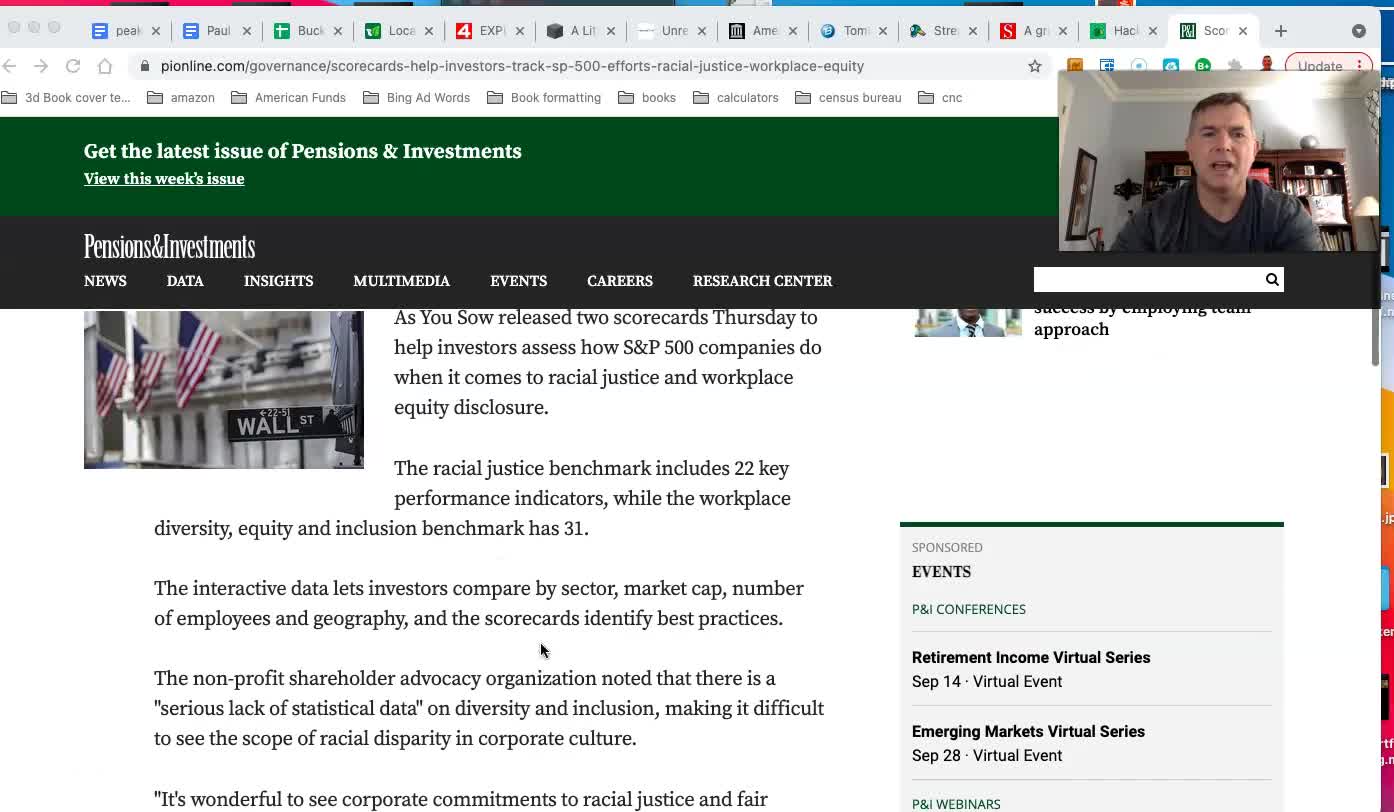The height and width of the screenshot is (812, 1394).
Task: Open Retirement Income Virtual Series event
Action: (1030, 658)
